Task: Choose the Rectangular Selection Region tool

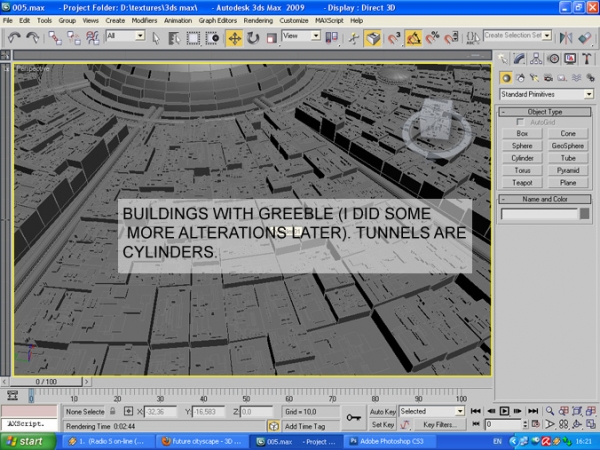Action: [x=193, y=38]
